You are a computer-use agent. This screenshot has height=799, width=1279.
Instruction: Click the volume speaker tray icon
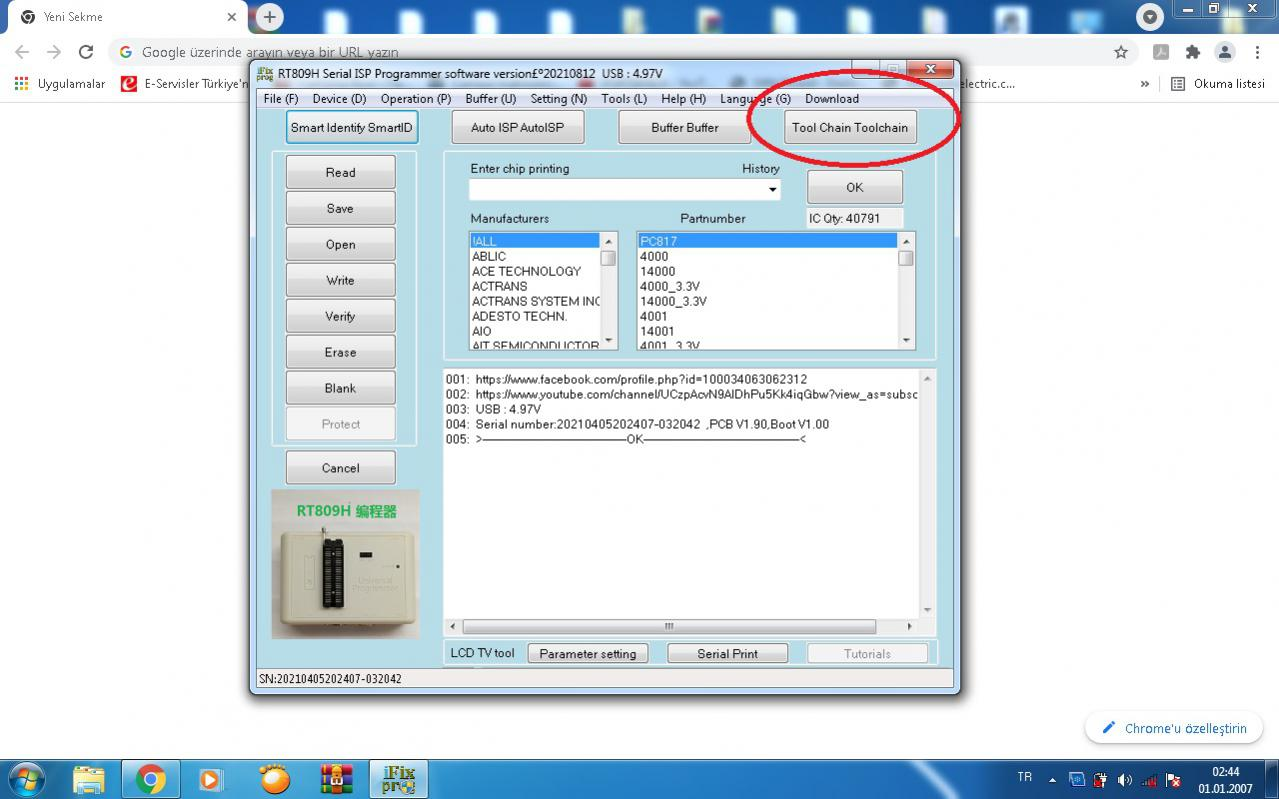(x=1125, y=779)
